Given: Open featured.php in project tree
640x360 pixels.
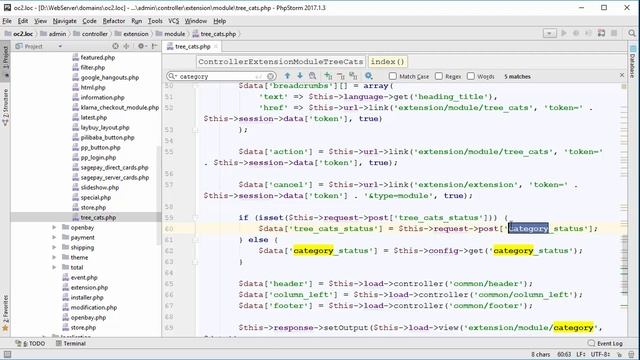Looking at the screenshot, I should pos(93,57).
